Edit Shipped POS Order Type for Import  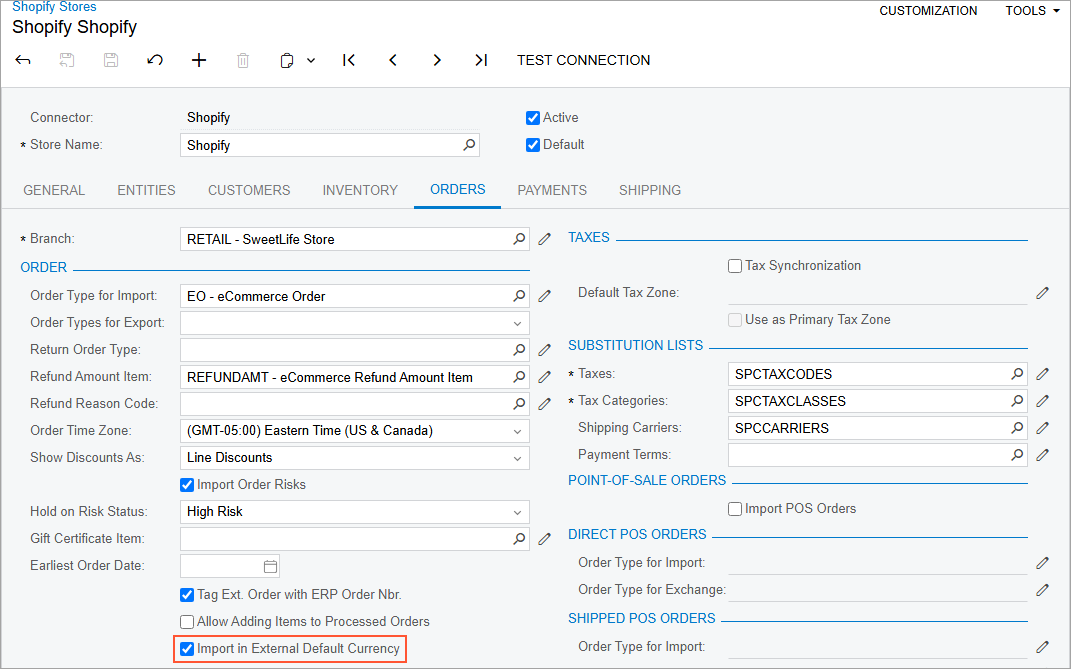pyautogui.click(x=1042, y=646)
